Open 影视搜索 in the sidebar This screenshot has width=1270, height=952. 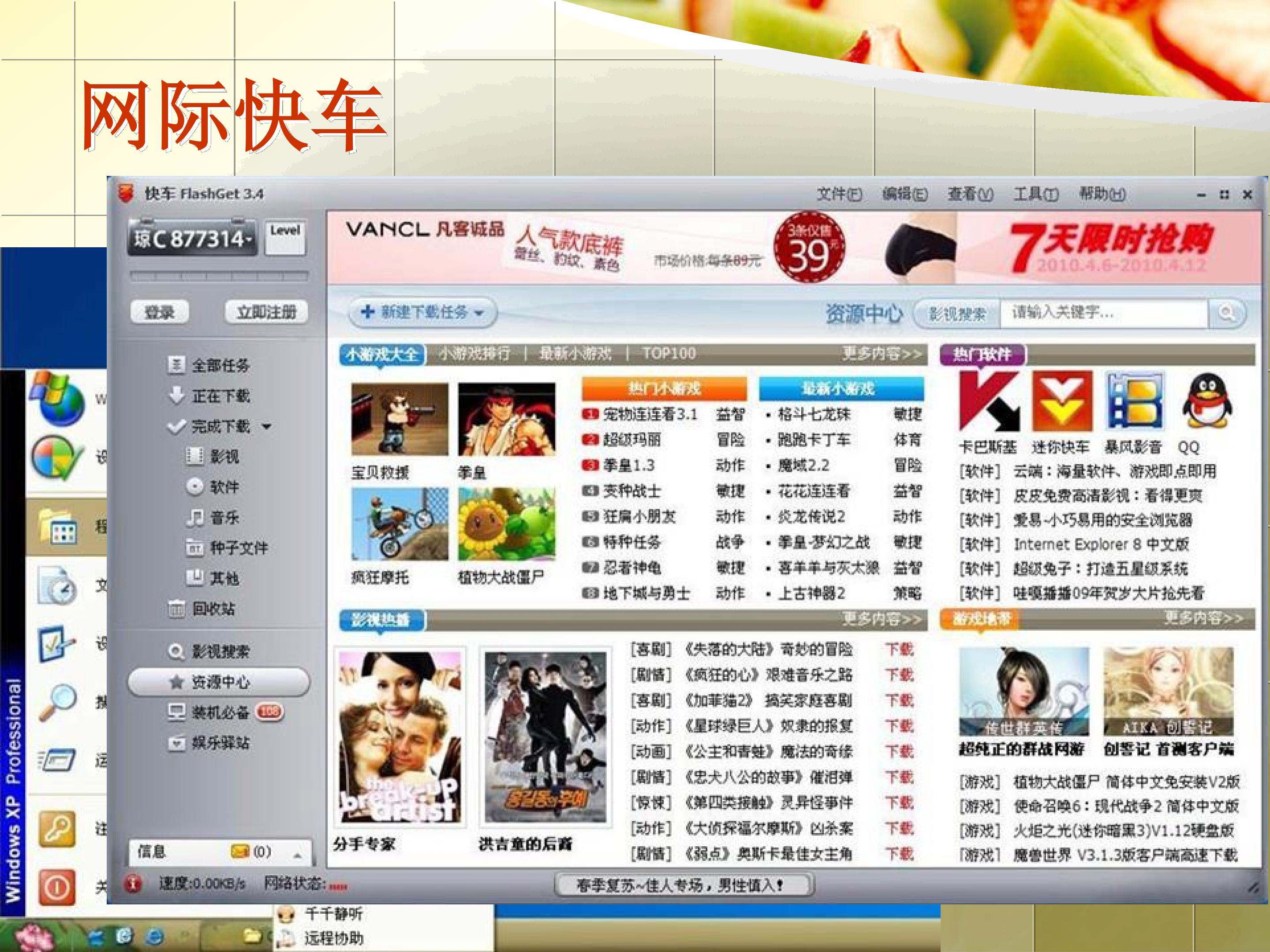[209, 651]
